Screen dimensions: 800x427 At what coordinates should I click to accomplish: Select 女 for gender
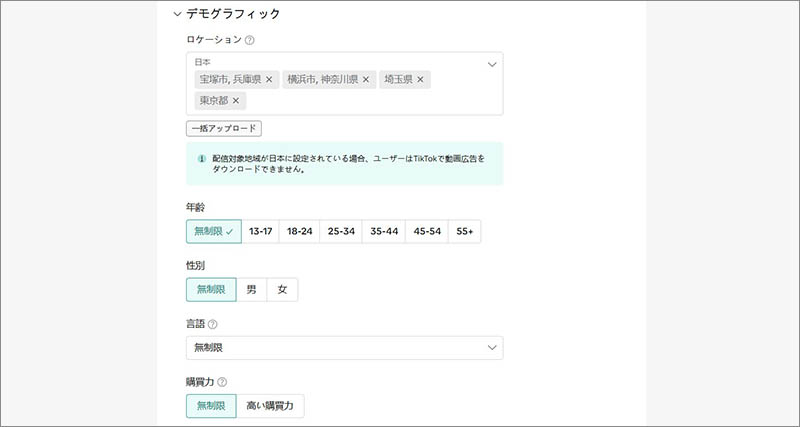282,290
